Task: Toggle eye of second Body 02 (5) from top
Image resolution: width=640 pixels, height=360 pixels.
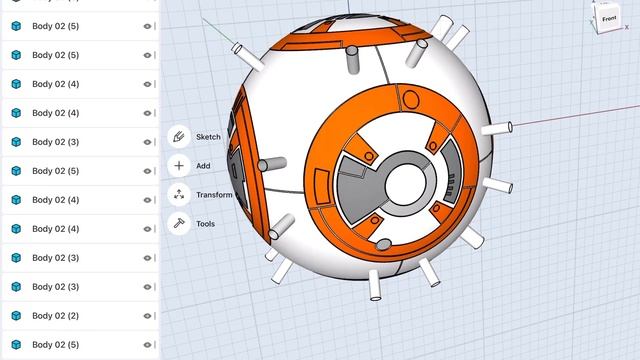Action: (x=147, y=55)
